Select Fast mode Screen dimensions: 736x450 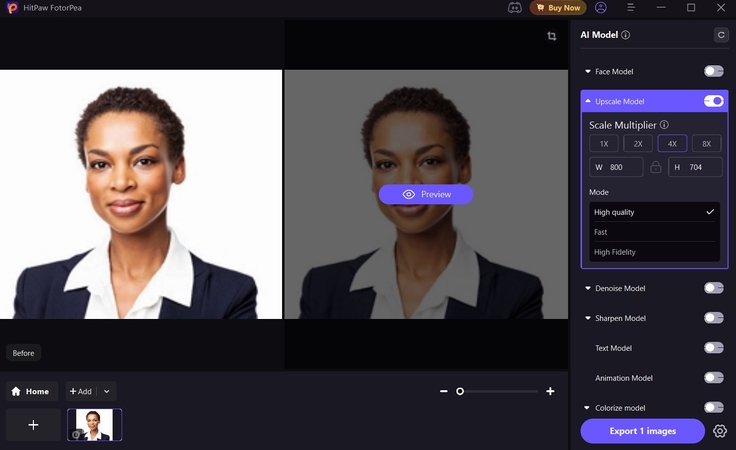[x=654, y=232]
